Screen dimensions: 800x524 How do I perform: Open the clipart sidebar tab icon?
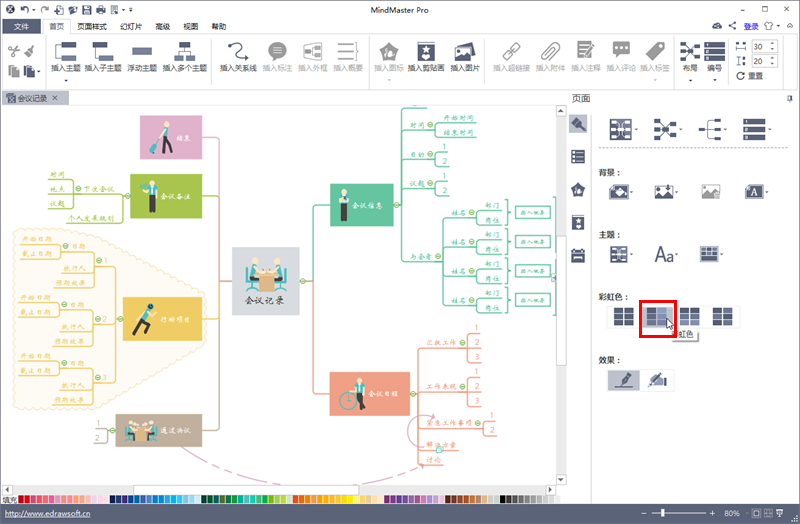pyautogui.click(x=578, y=223)
